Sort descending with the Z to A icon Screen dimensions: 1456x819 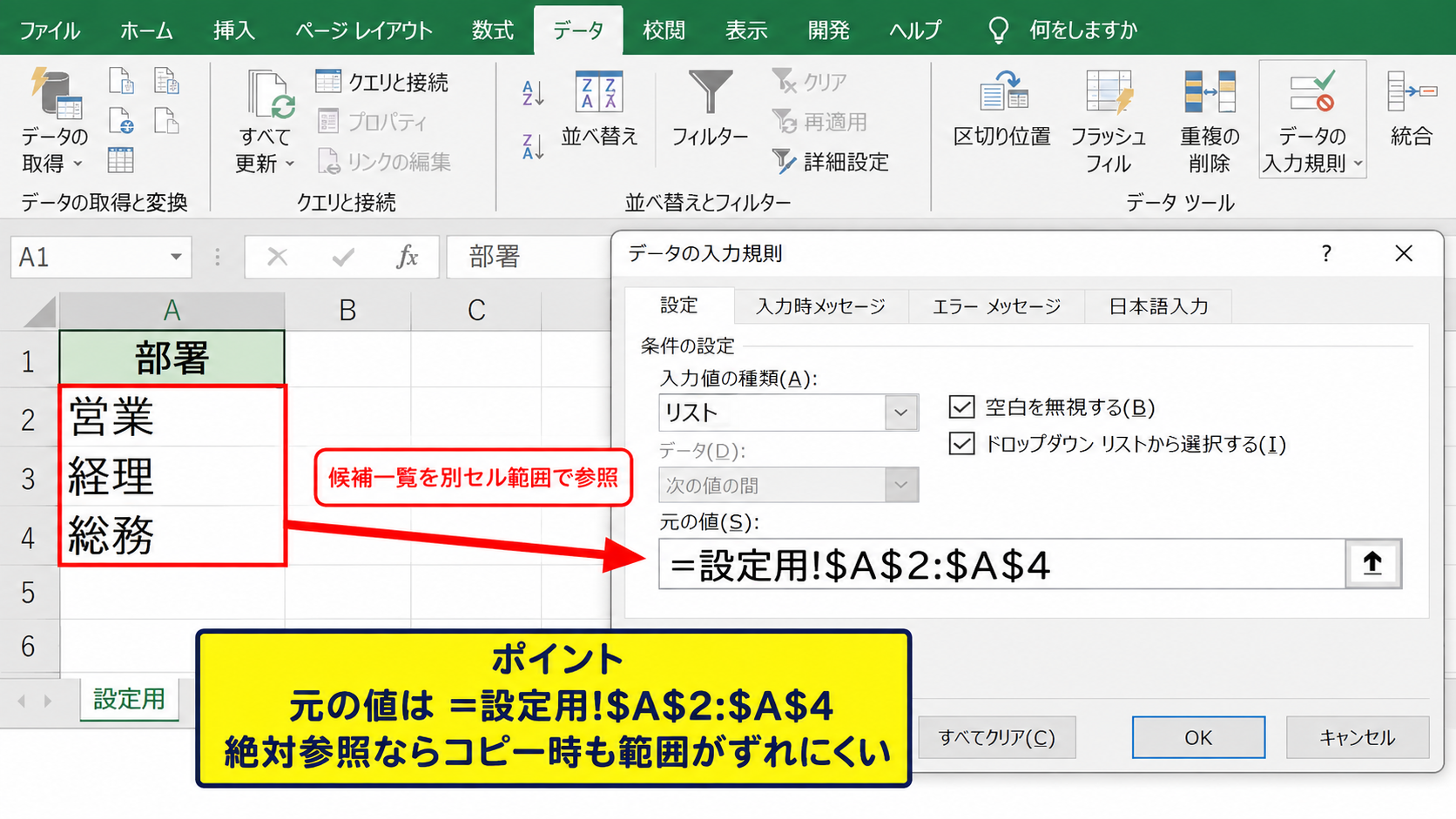coord(533,146)
